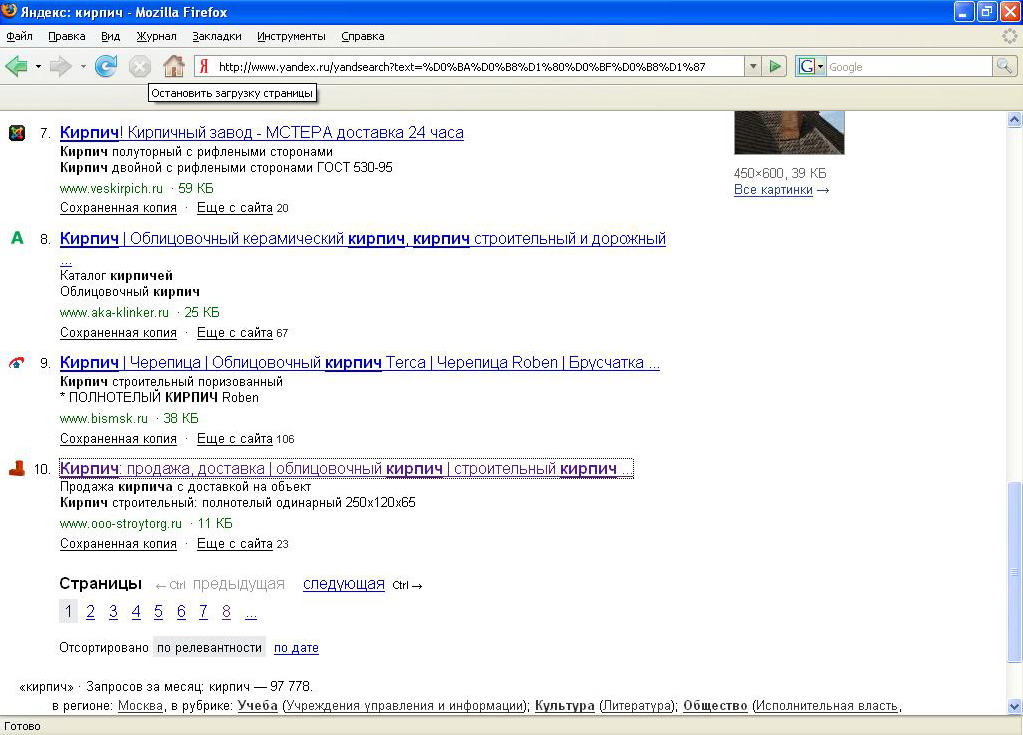The height and width of the screenshot is (735, 1023).
Task: Click the scrollbar up arrow
Action: pyautogui.click(x=1014, y=119)
